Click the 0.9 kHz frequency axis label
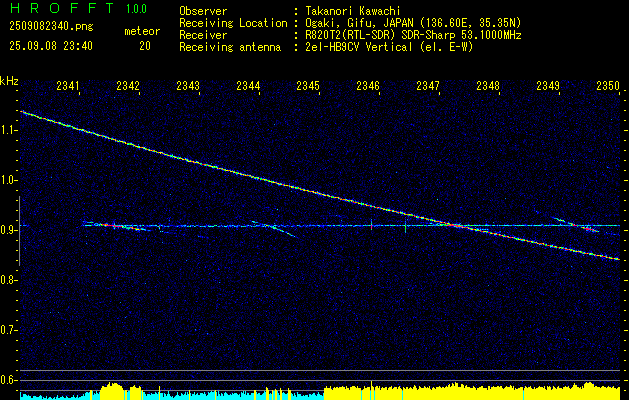The image size is (629, 400). 8,230
